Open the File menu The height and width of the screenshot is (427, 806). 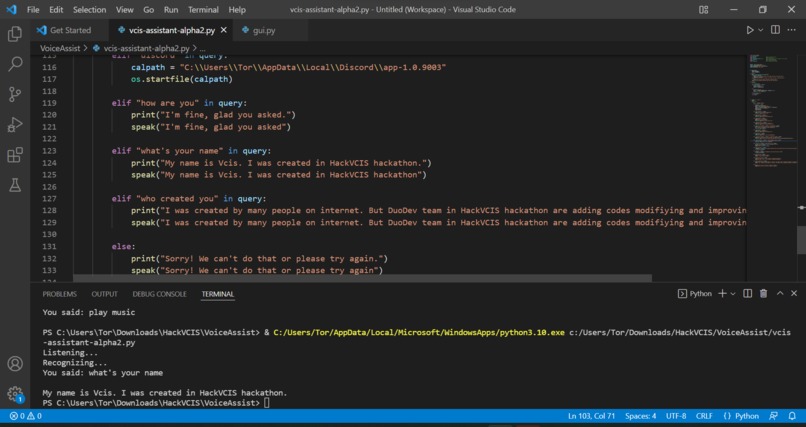pyautogui.click(x=33, y=10)
